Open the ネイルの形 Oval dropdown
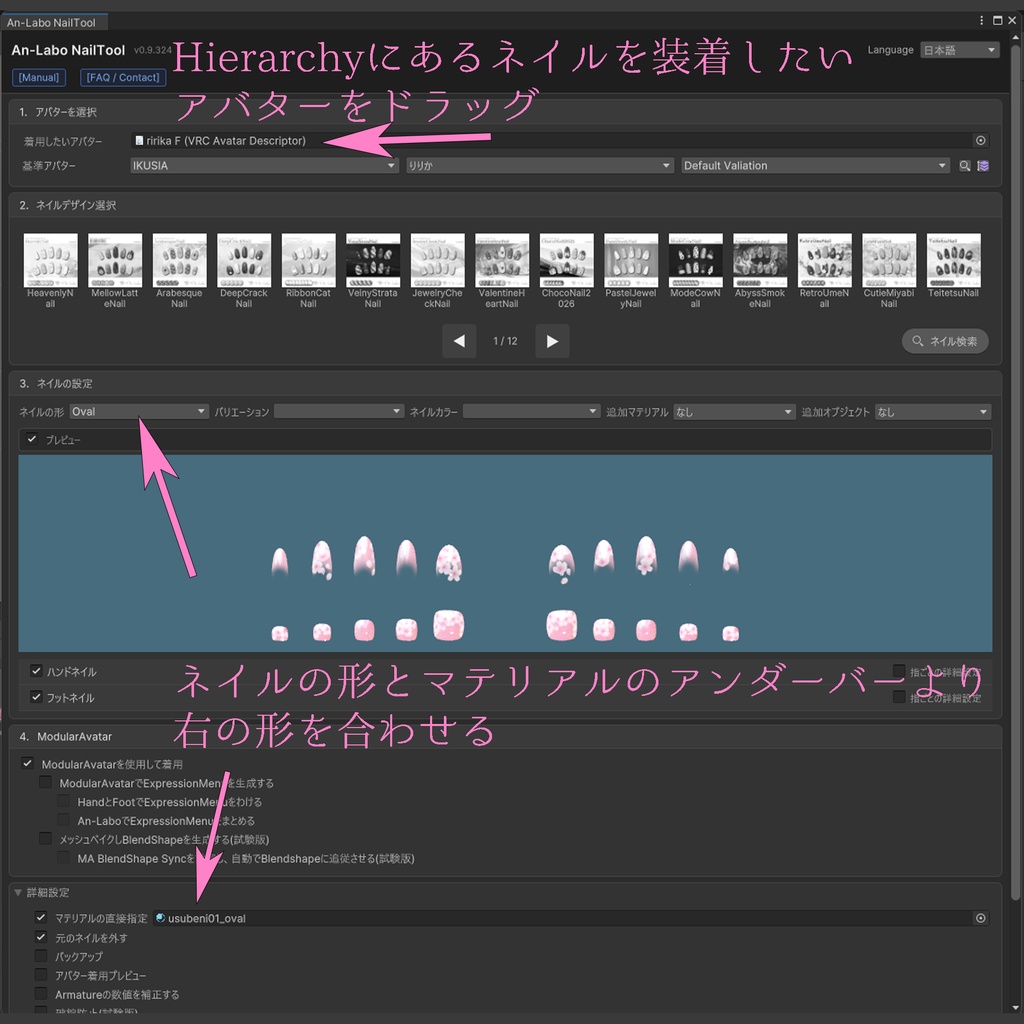The width and height of the screenshot is (1024, 1024). (138, 411)
